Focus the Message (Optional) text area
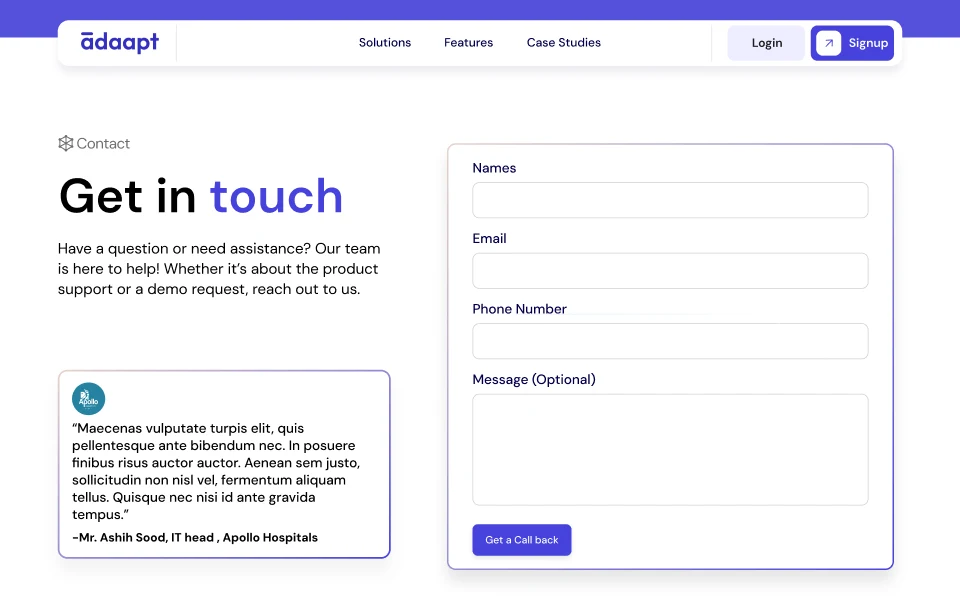This screenshot has height=600, width=960. pyautogui.click(x=670, y=449)
